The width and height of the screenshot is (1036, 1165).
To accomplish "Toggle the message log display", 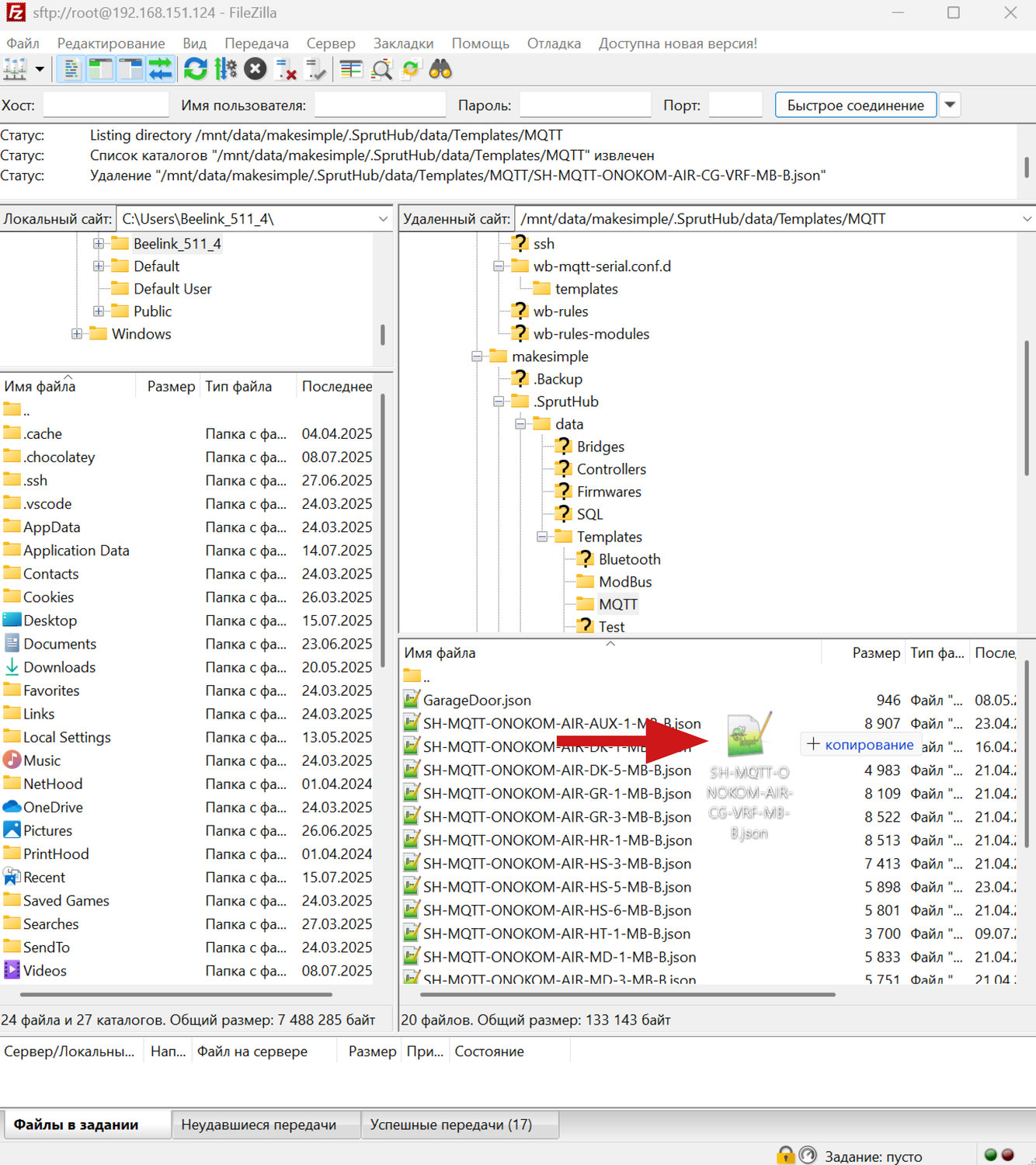I will (71, 70).
